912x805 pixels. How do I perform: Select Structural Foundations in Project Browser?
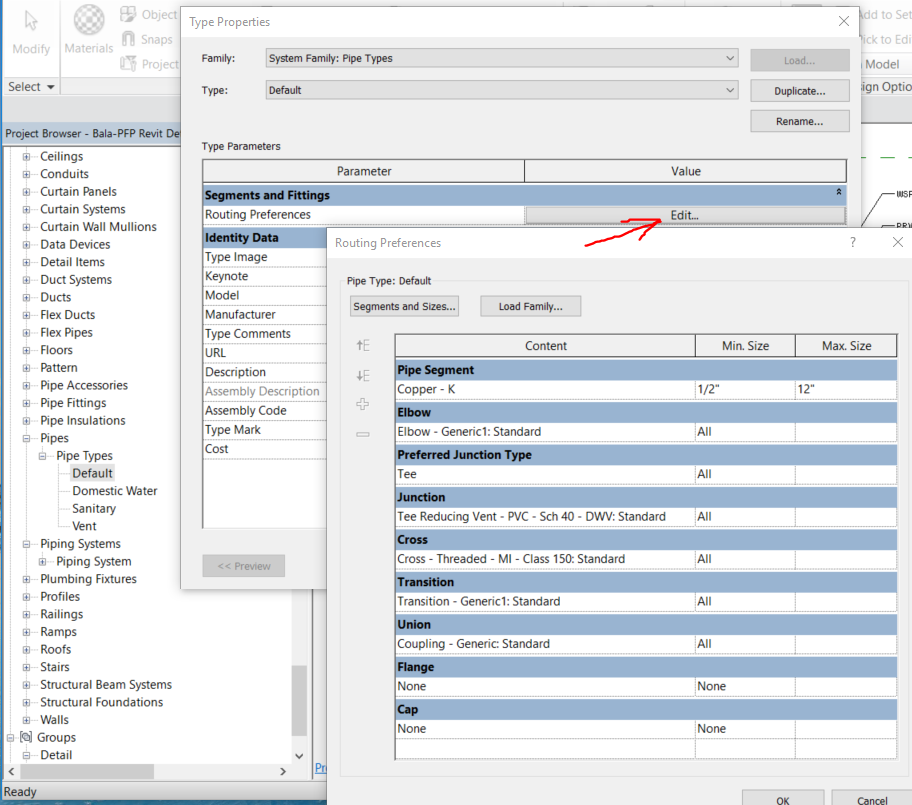coord(102,702)
